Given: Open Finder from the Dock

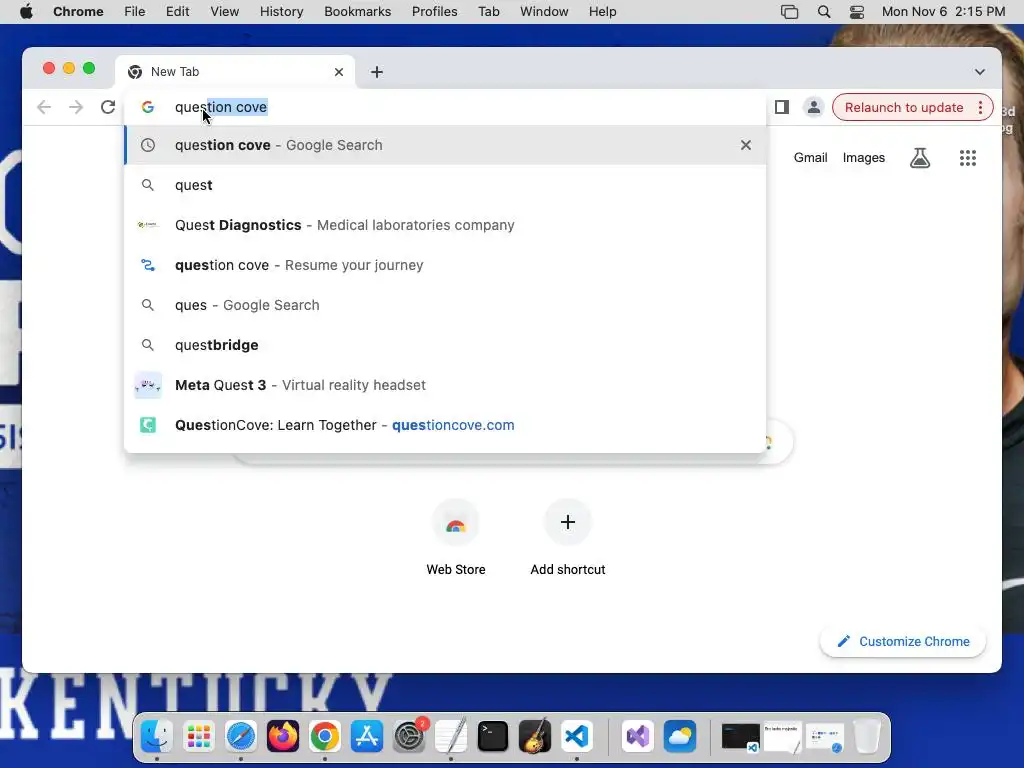Looking at the screenshot, I should point(157,737).
